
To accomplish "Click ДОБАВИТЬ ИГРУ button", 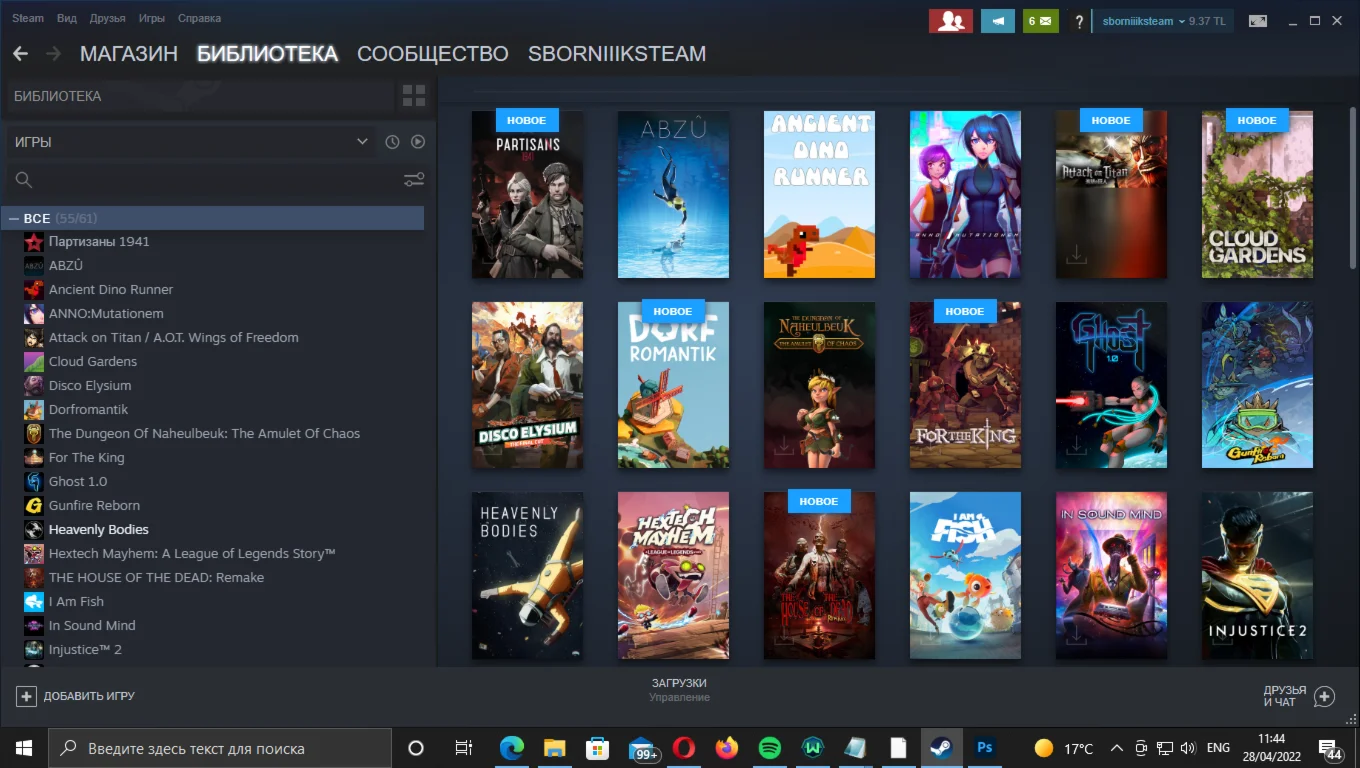I will [x=75, y=696].
